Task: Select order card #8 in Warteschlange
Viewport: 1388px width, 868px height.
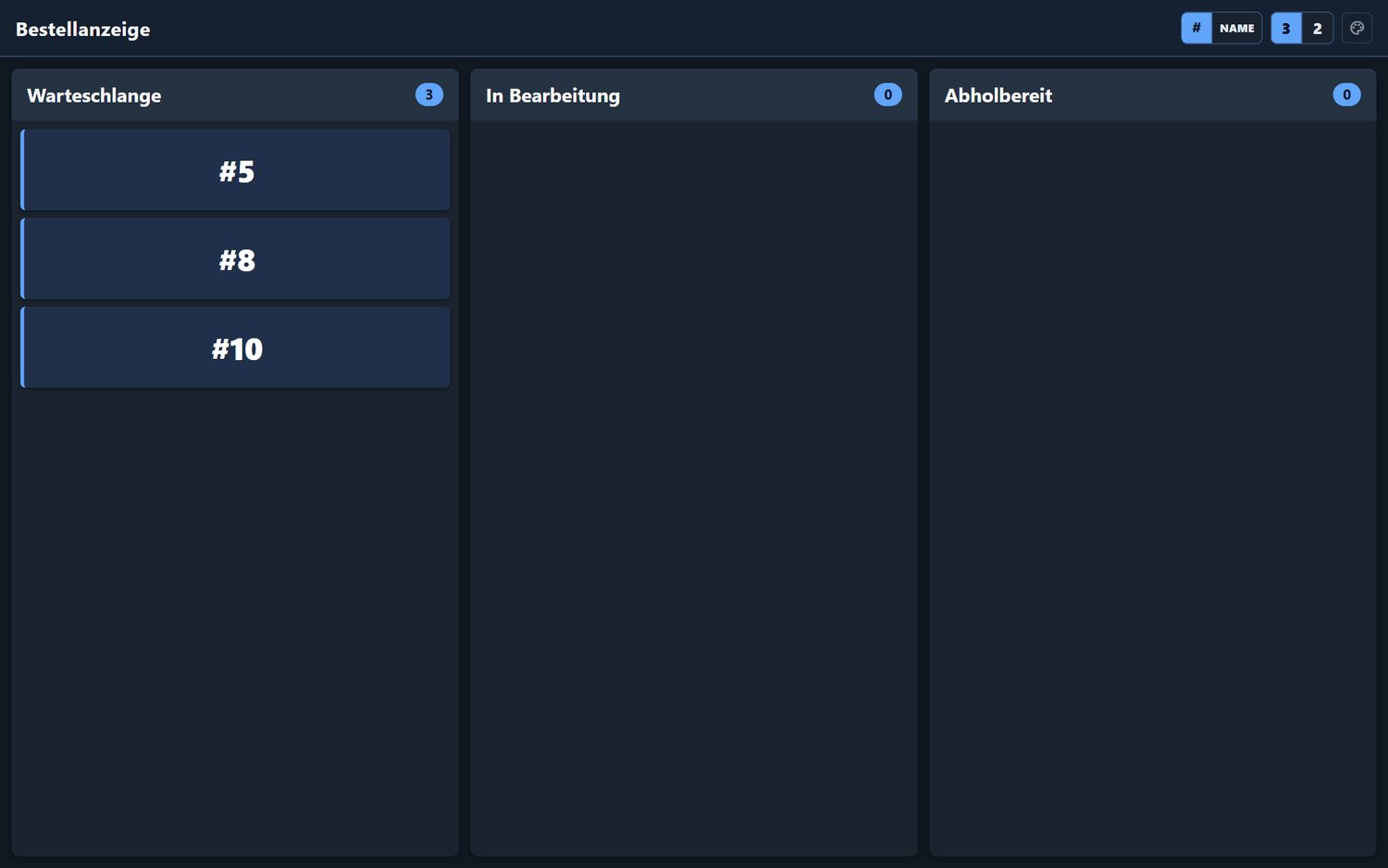Action: pos(235,259)
